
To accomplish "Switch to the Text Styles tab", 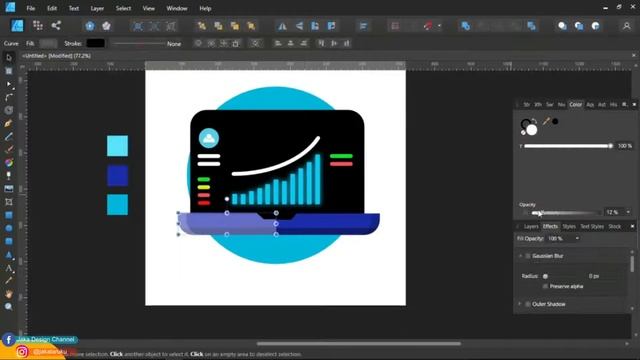I will pyautogui.click(x=592, y=227).
